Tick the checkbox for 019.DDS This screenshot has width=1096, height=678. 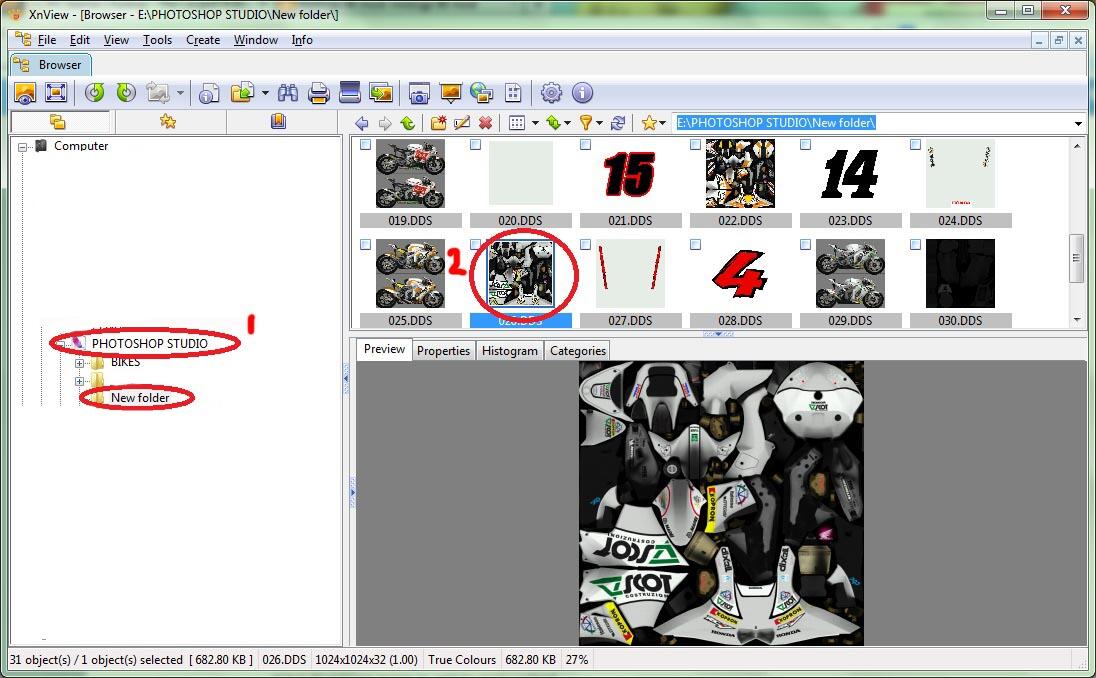click(x=365, y=145)
